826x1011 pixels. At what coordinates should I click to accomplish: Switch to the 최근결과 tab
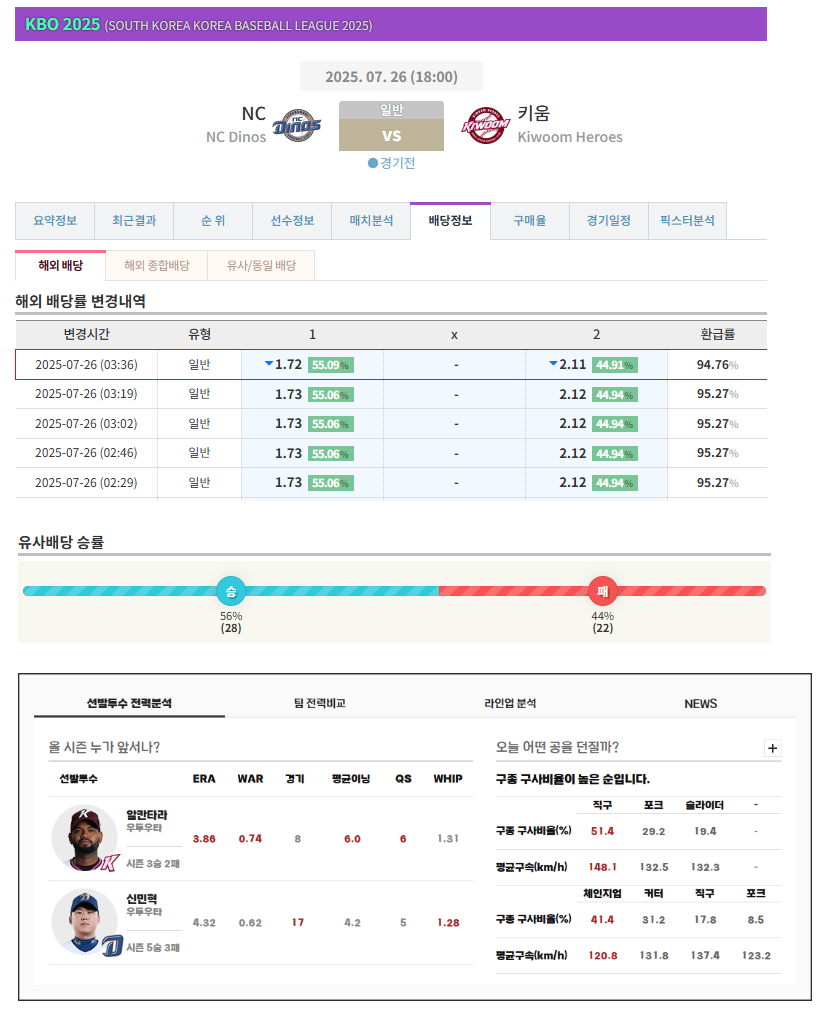(134, 221)
